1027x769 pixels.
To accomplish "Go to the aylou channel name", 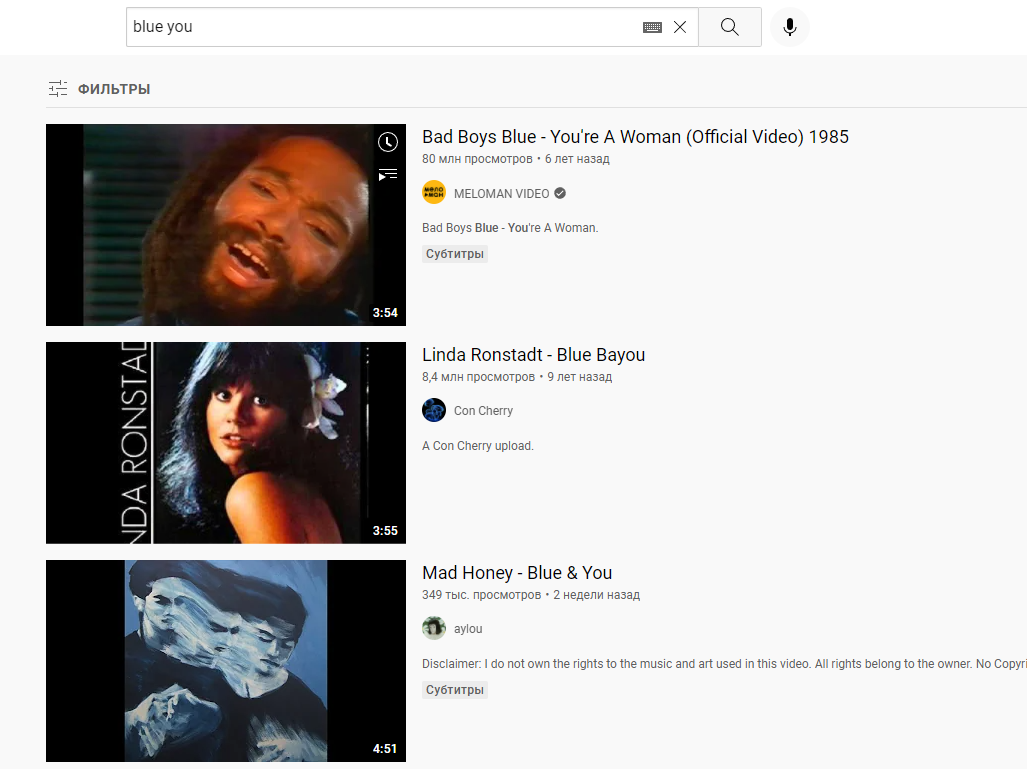I will tap(468, 629).
